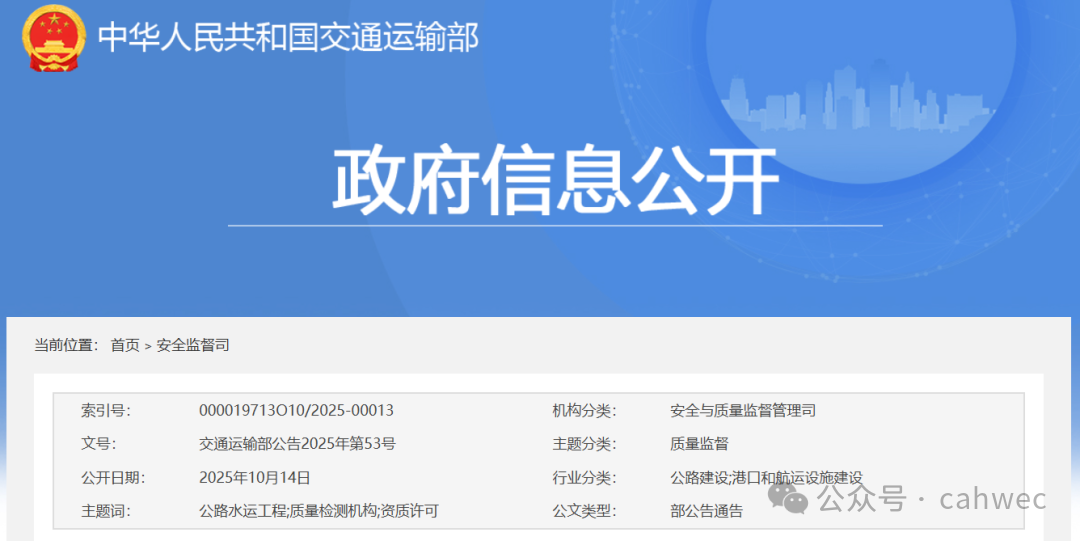Click the publication date 2025年10月14日
This screenshot has width=1080, height=541.
(x=254, y=477)
